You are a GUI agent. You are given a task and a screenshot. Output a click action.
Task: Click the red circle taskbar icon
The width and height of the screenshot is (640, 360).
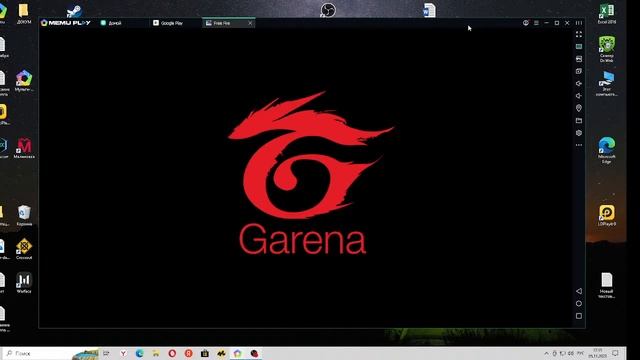coord(254,353)
